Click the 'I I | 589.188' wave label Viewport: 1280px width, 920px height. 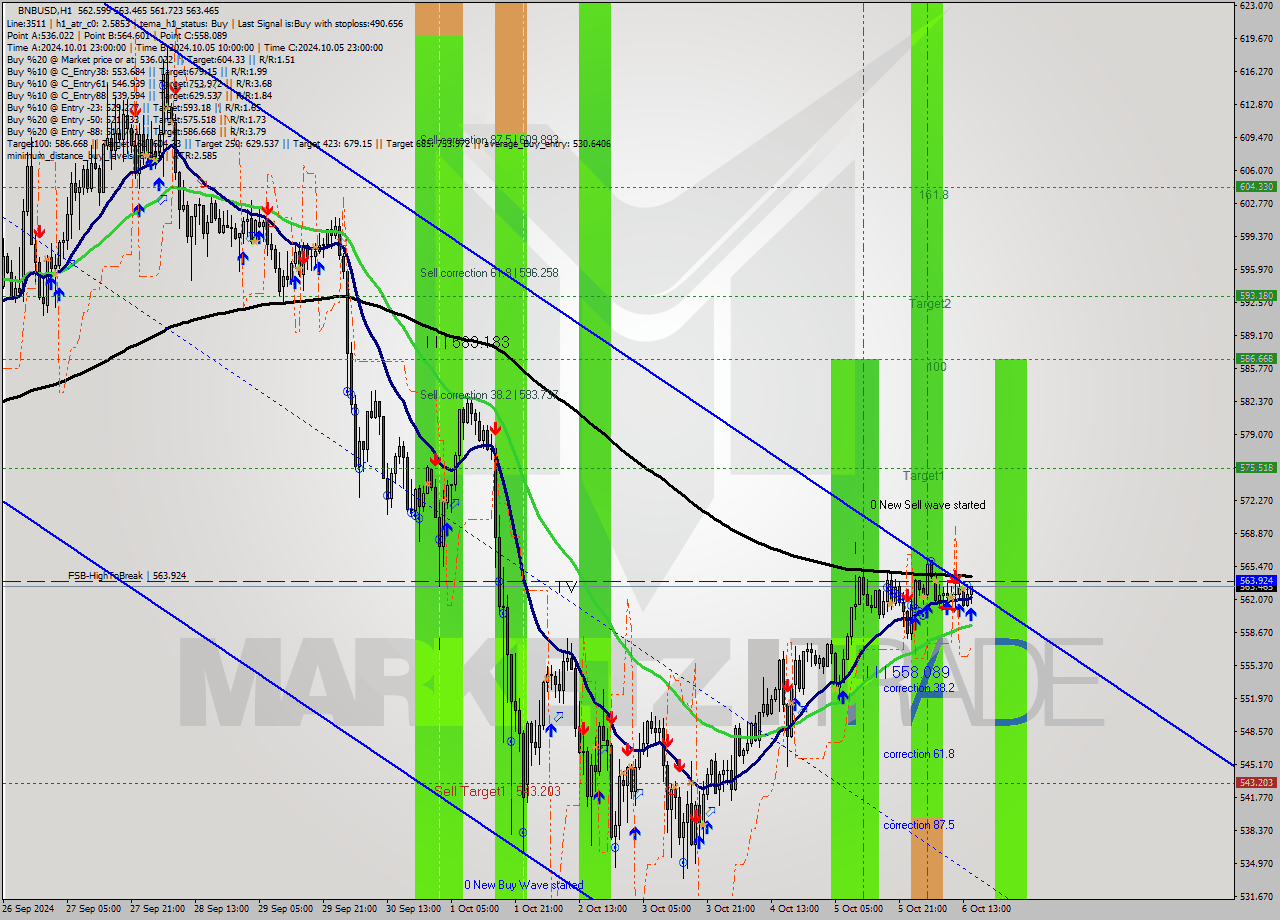pos(468,343)
